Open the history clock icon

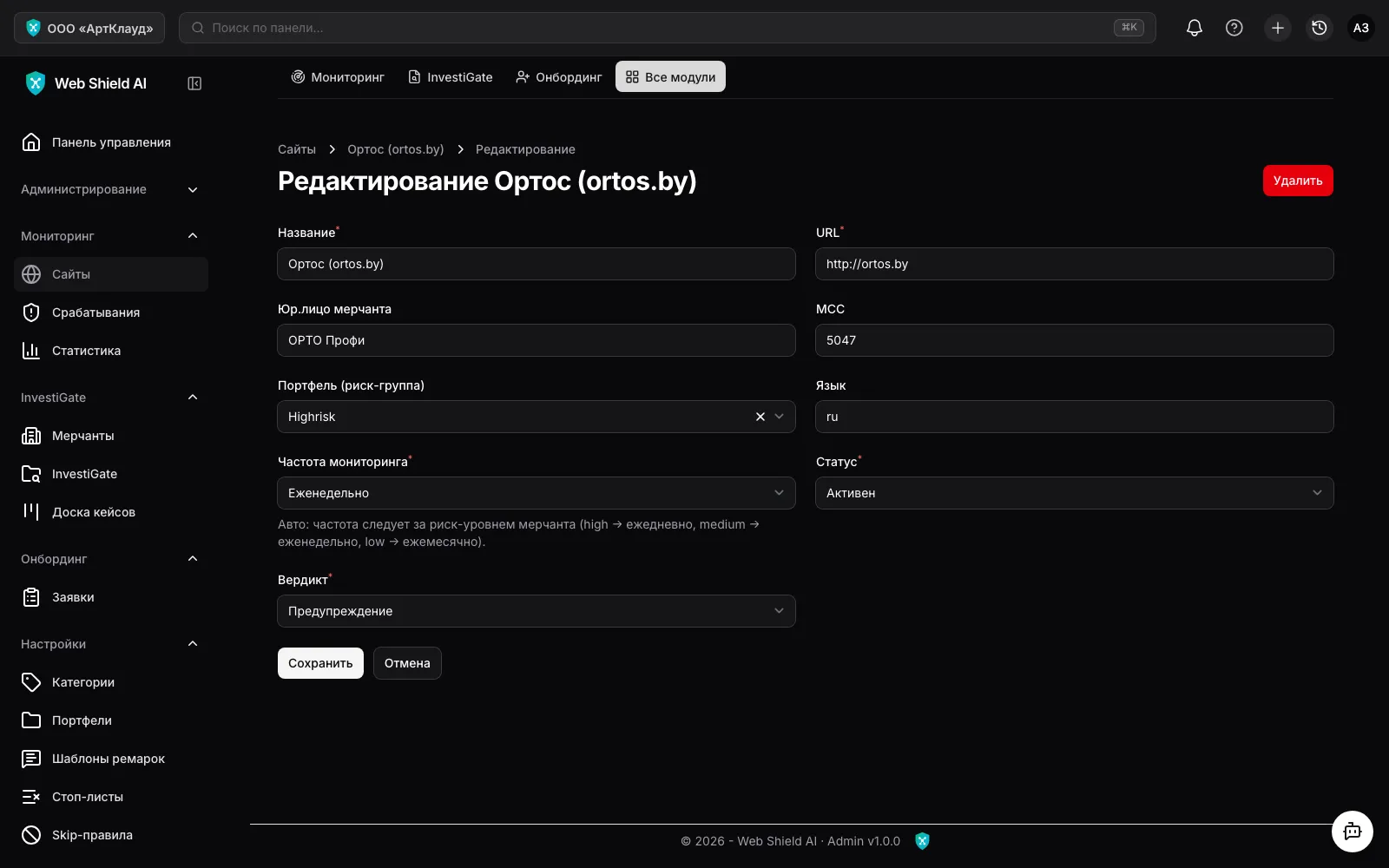tap(1320, 28)
